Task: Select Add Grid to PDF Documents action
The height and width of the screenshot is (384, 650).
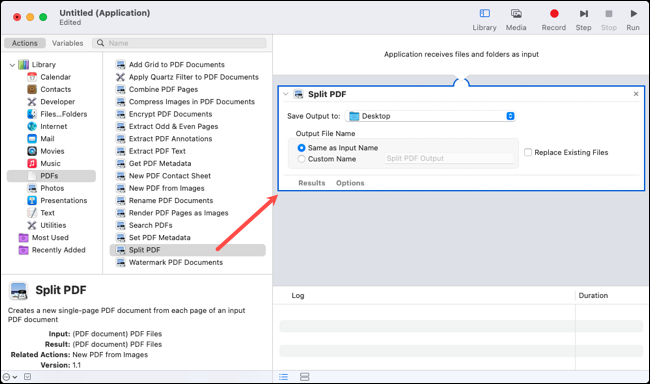Action: point(177,65)
